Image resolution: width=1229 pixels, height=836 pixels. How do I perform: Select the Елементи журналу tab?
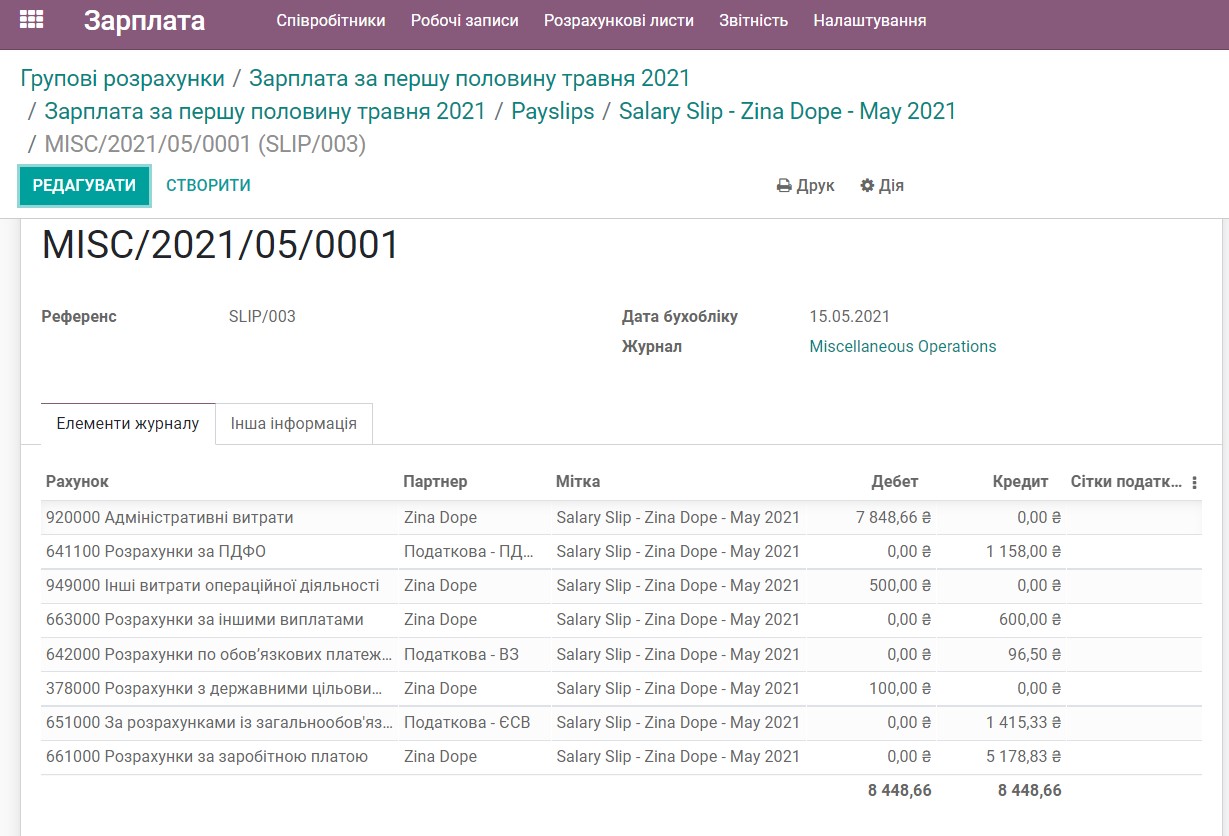click(x=127, y=423)
